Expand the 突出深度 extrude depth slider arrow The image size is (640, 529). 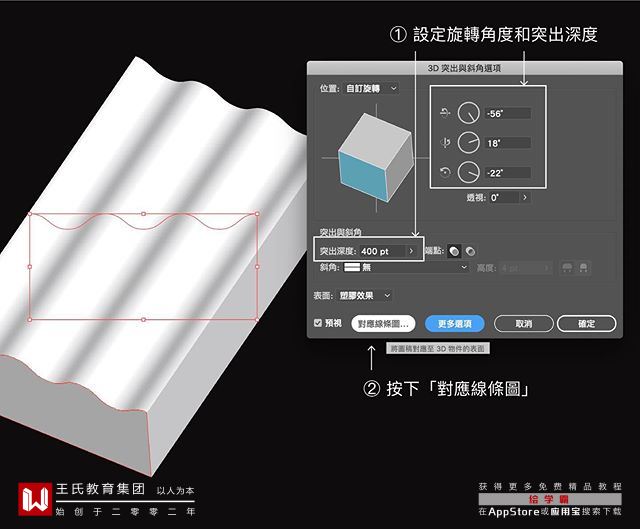tap(411, 251)
